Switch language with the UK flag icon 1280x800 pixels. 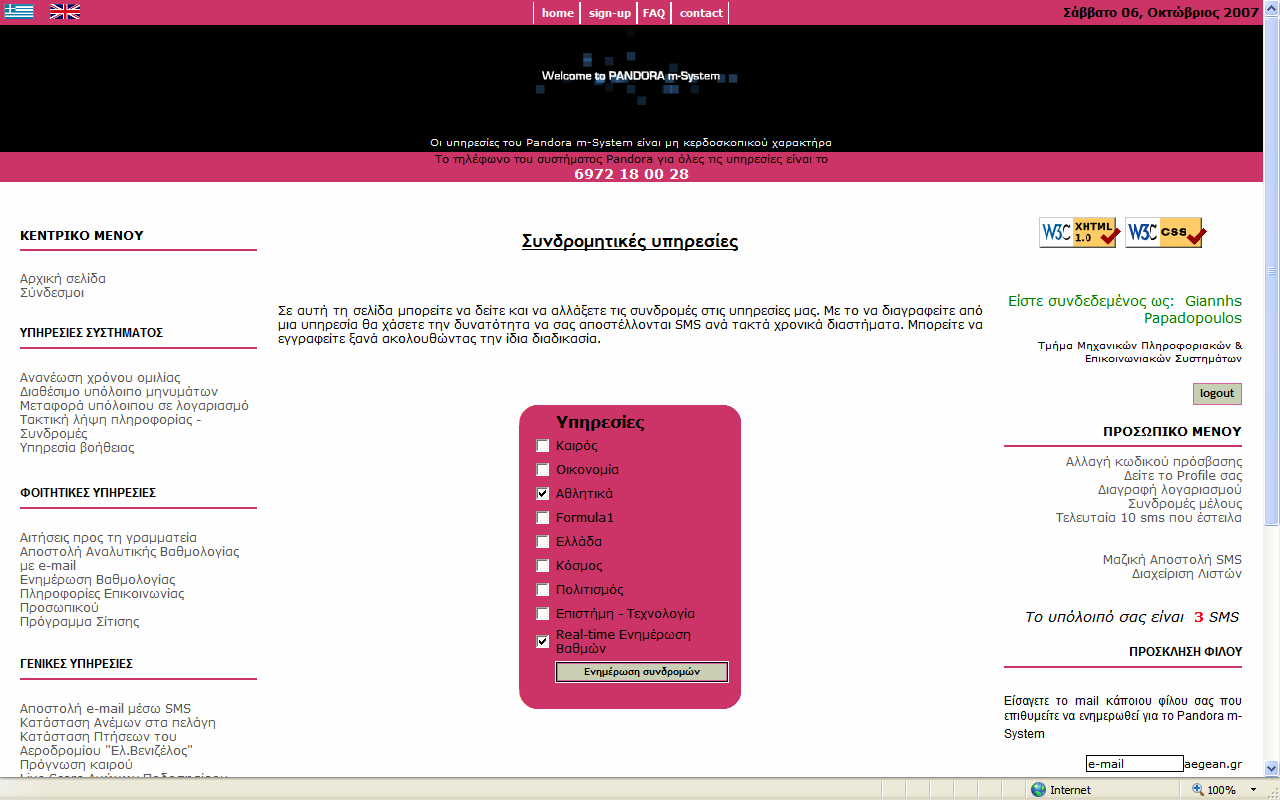[x=65, y=12]
